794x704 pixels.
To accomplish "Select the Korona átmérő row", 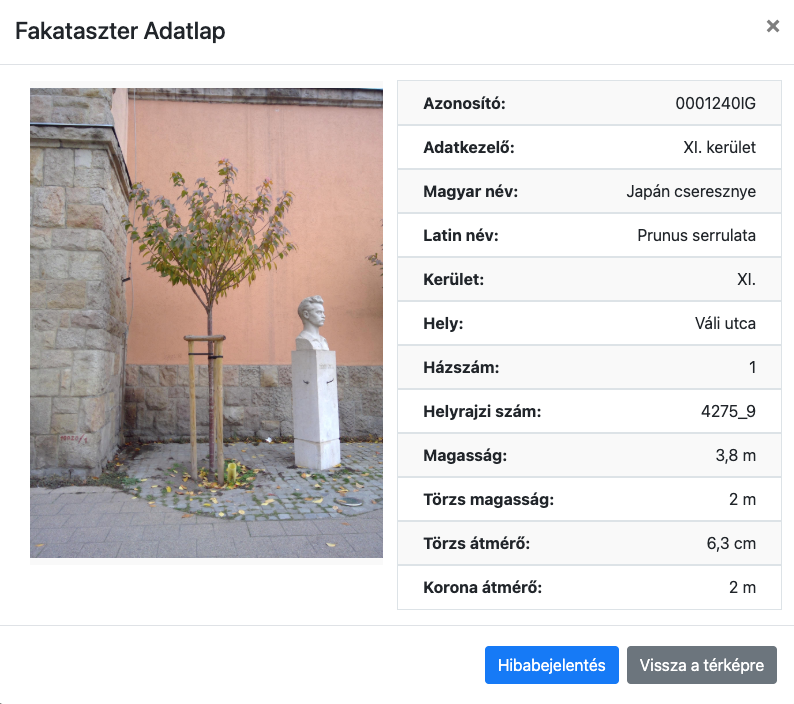I will (x=589, y=588).
